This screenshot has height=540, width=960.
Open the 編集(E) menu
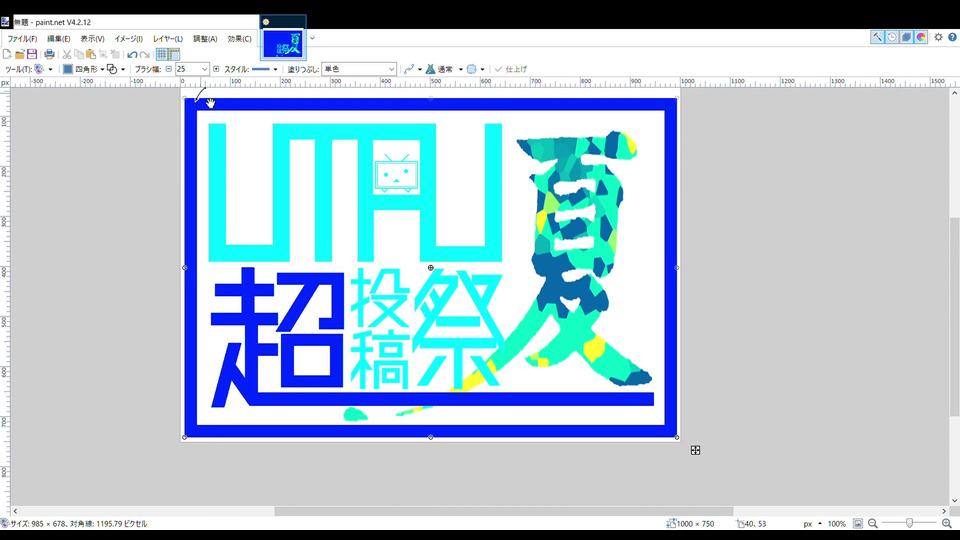point(59,39)
